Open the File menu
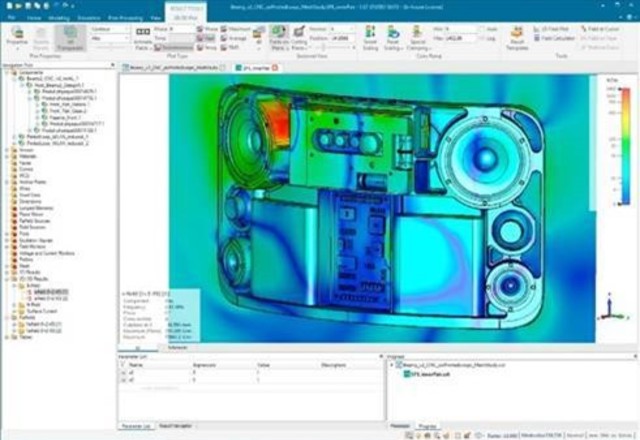Image resolution: width=640 pixels, height=440 pixels. point(12,18)
